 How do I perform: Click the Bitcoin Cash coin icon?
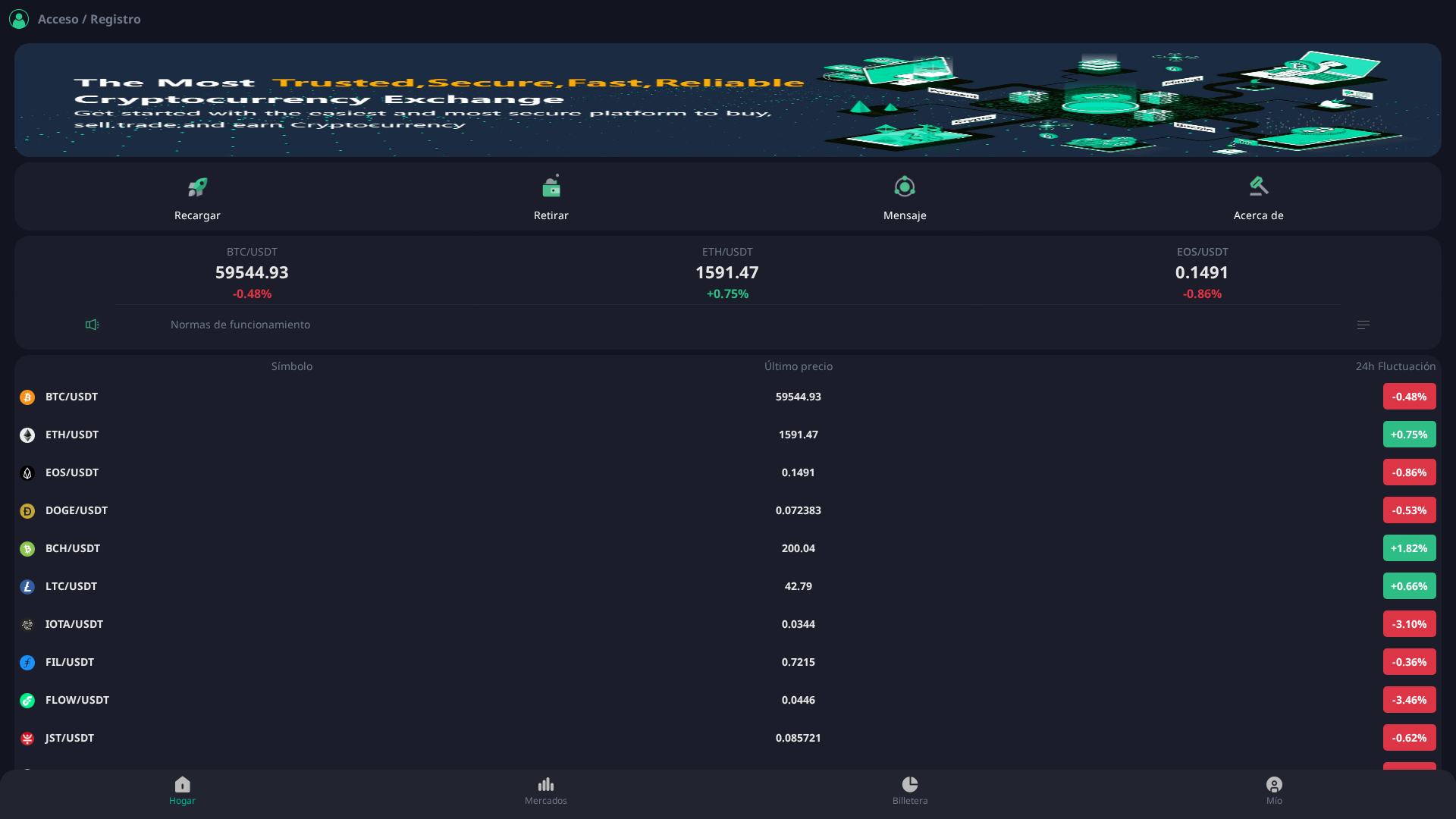coord(27,549)
